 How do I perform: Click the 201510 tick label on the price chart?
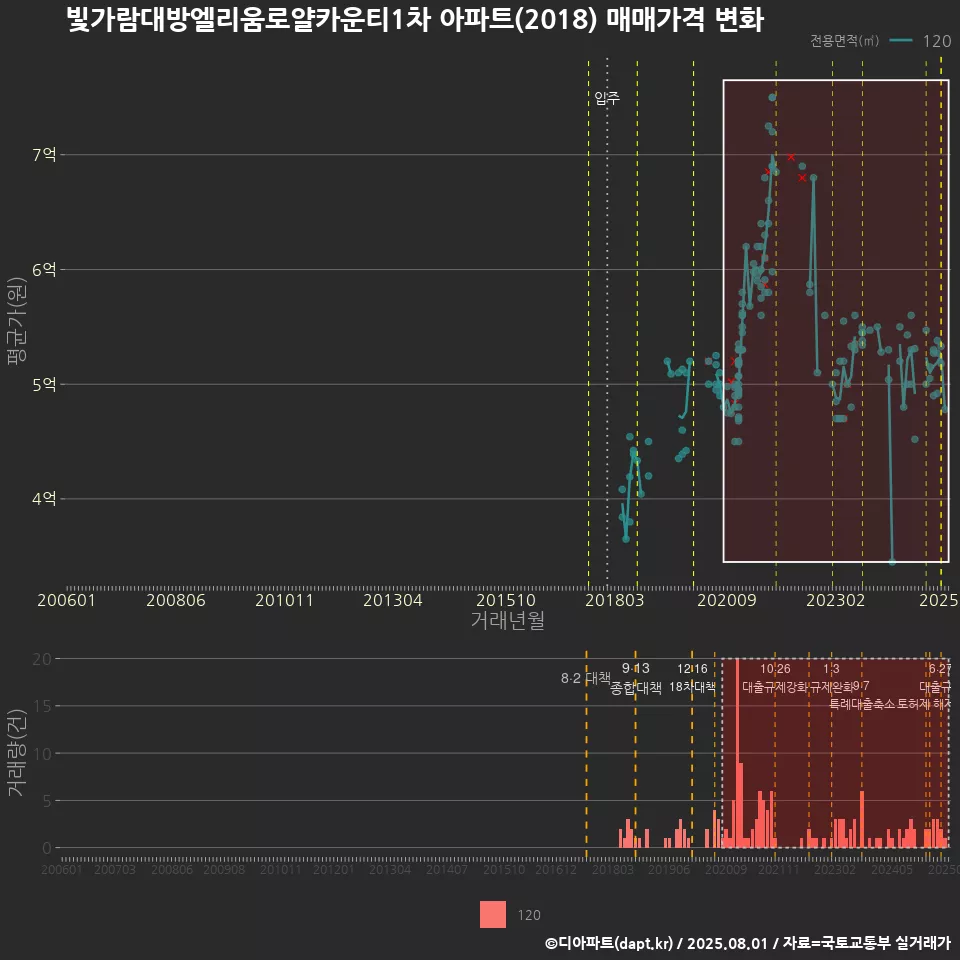[506, 600]
